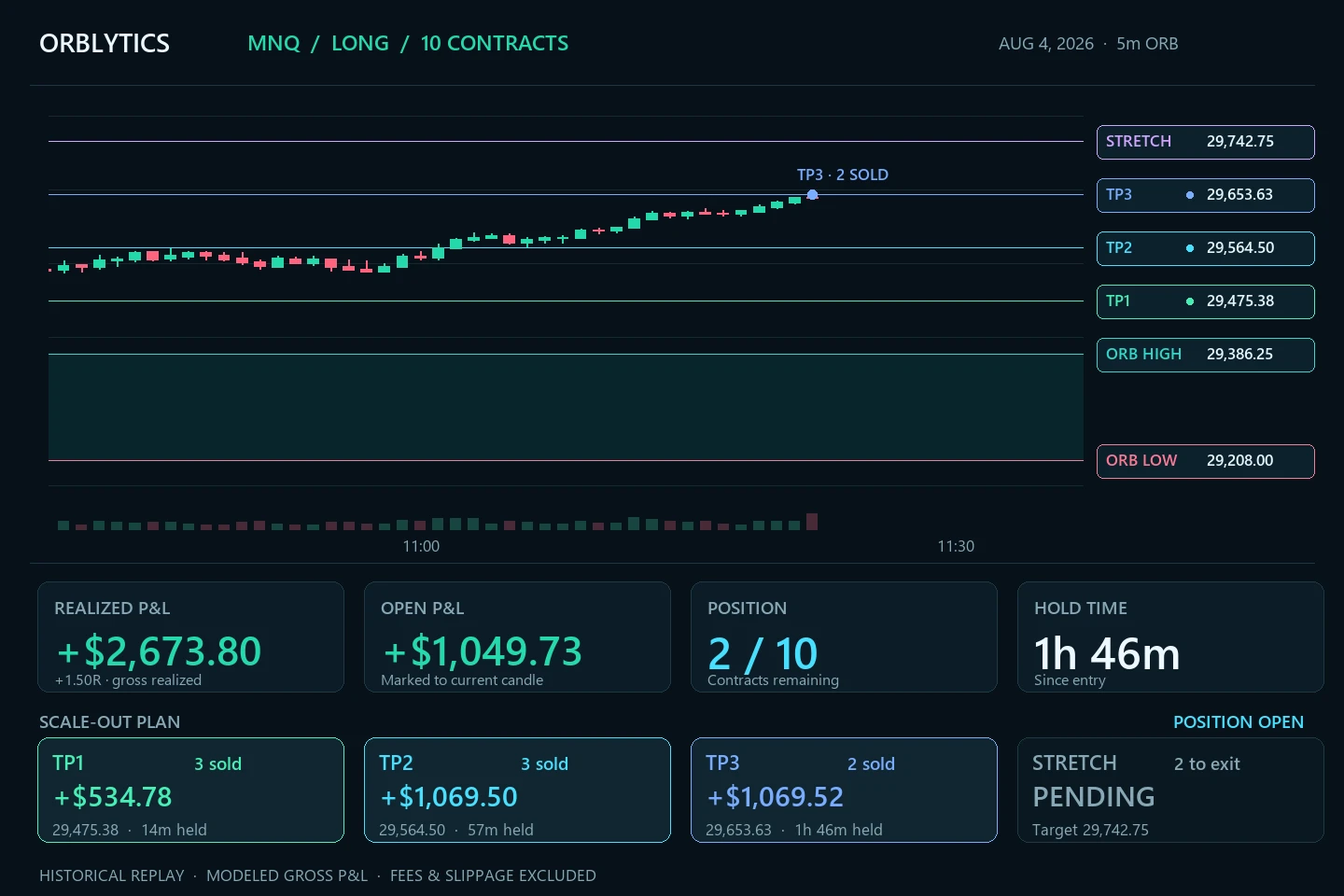Open the STRETCH pending card
1344x896 pixels.
pos(1170,791)
